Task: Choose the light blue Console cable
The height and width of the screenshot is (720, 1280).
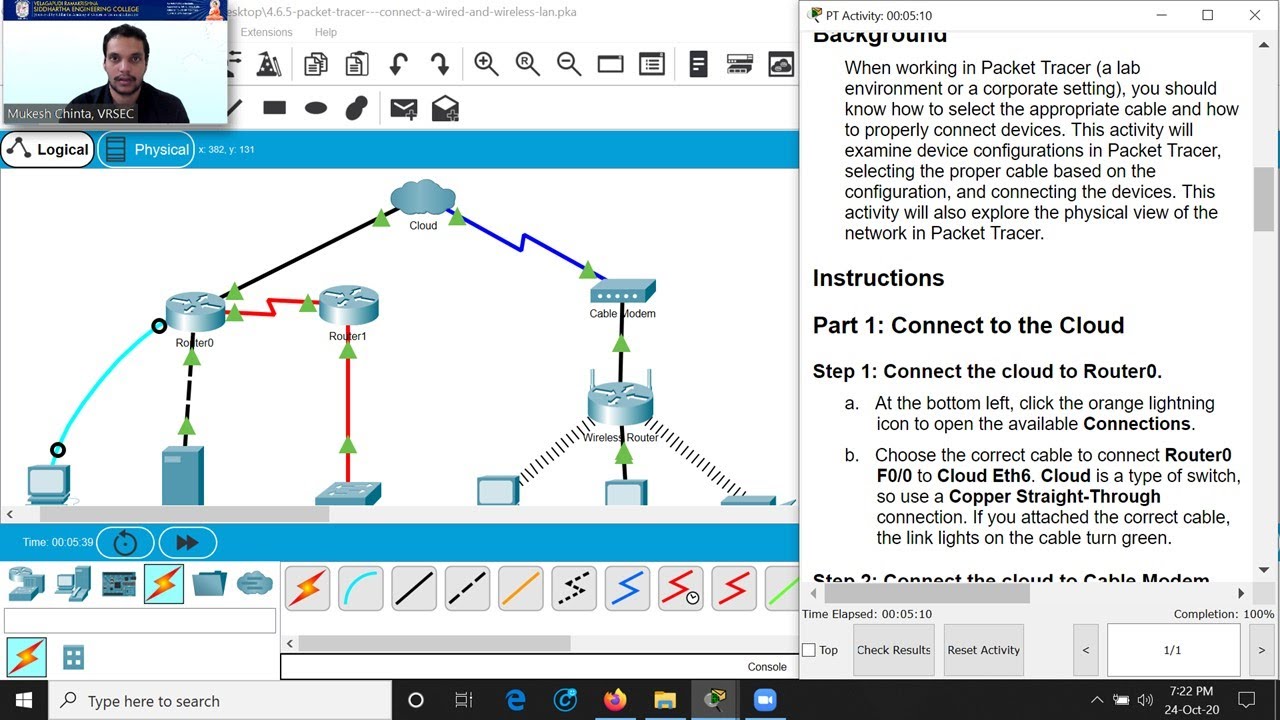Action: [x=361, y=589]
